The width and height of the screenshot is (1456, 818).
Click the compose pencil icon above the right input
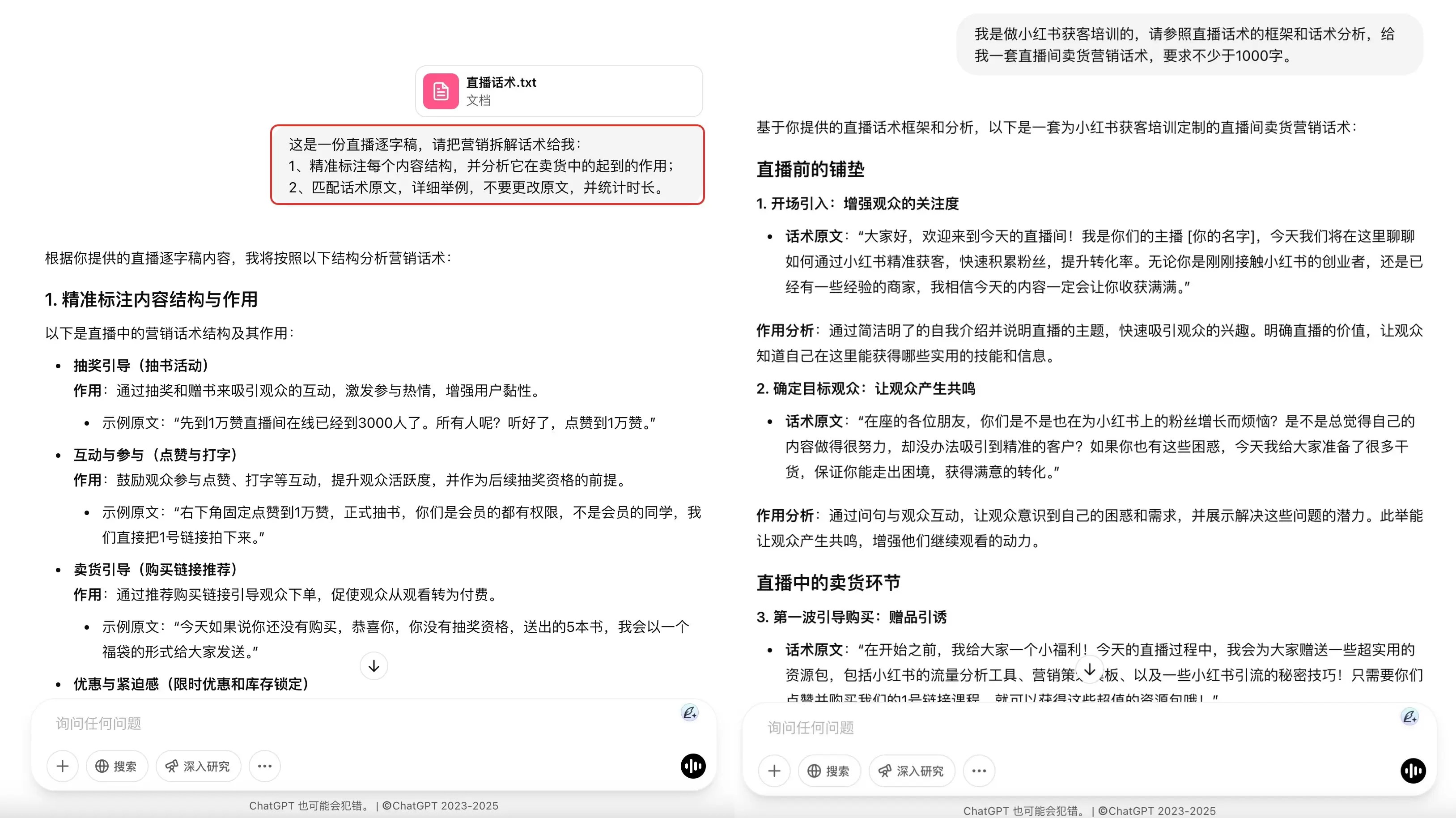pos(1409,717)
